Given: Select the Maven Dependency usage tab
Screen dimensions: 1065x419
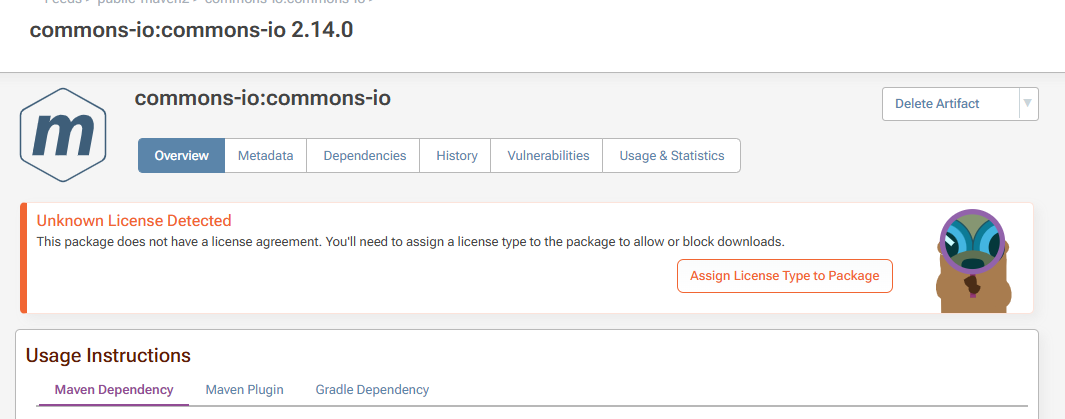Looking at the screenshot, I should tap(114, 390).
